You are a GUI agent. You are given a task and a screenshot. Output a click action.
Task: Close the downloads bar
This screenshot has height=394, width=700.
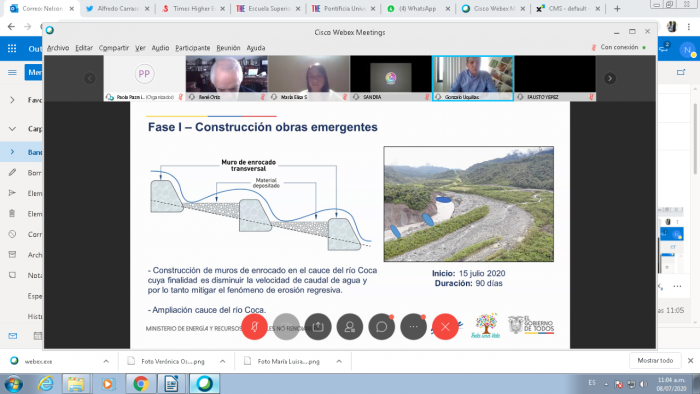point(690,361)
